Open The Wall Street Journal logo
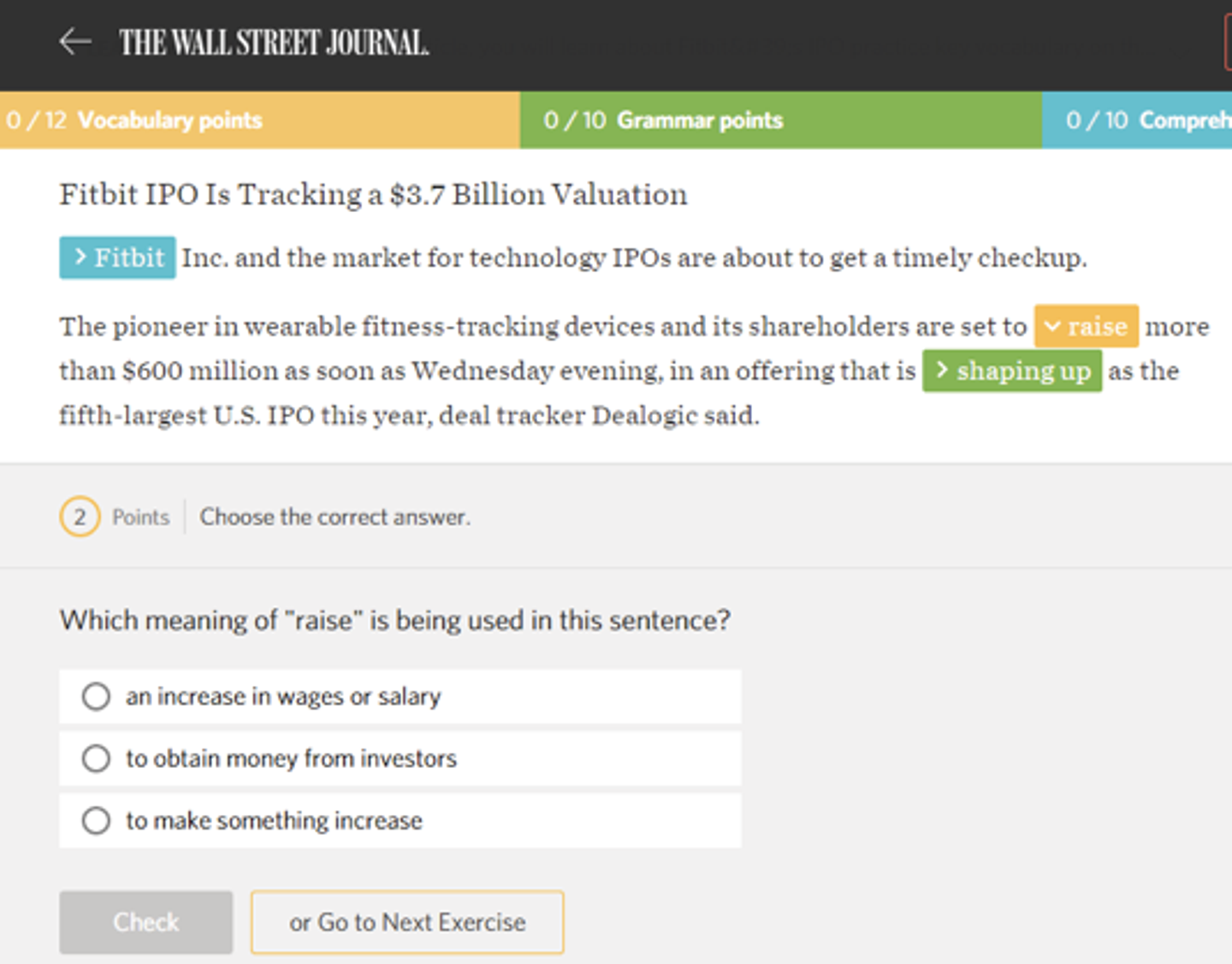Viewport: 1232px width, 964px height. (x=274, y=43)
